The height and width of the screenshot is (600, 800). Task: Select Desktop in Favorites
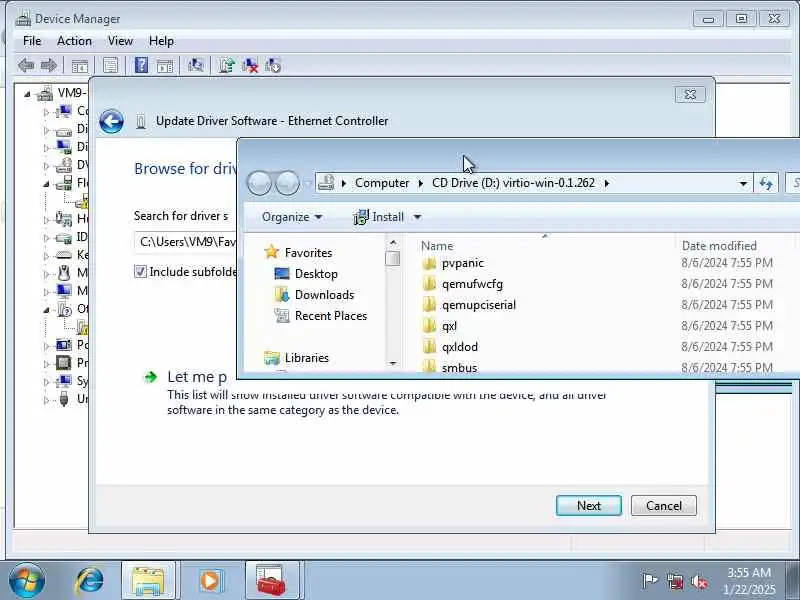pyautogui.click(x=316, y=274)
